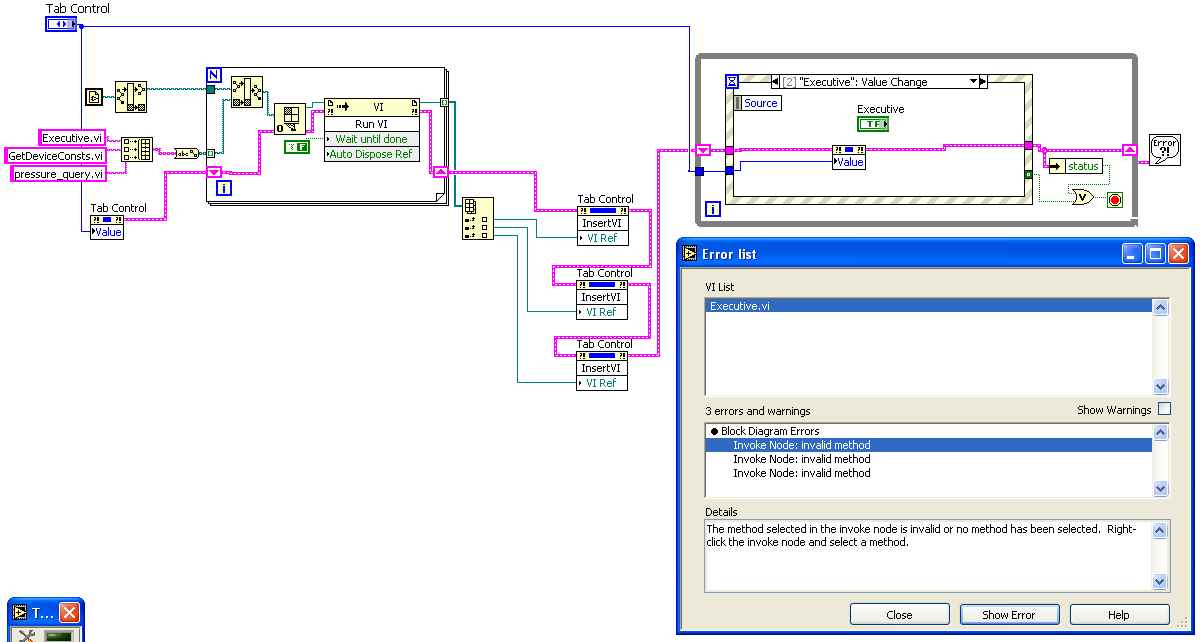Go to next event case arrow
The image size is (1200, 642).
983,82
